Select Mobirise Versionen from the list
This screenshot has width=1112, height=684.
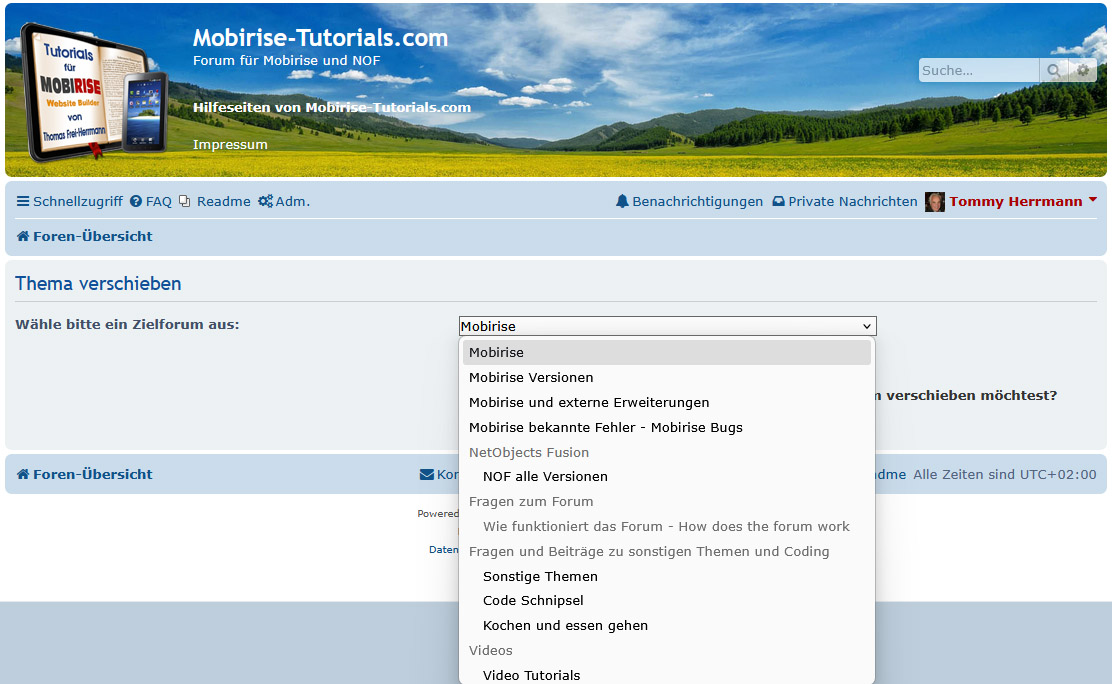[531, 378]
